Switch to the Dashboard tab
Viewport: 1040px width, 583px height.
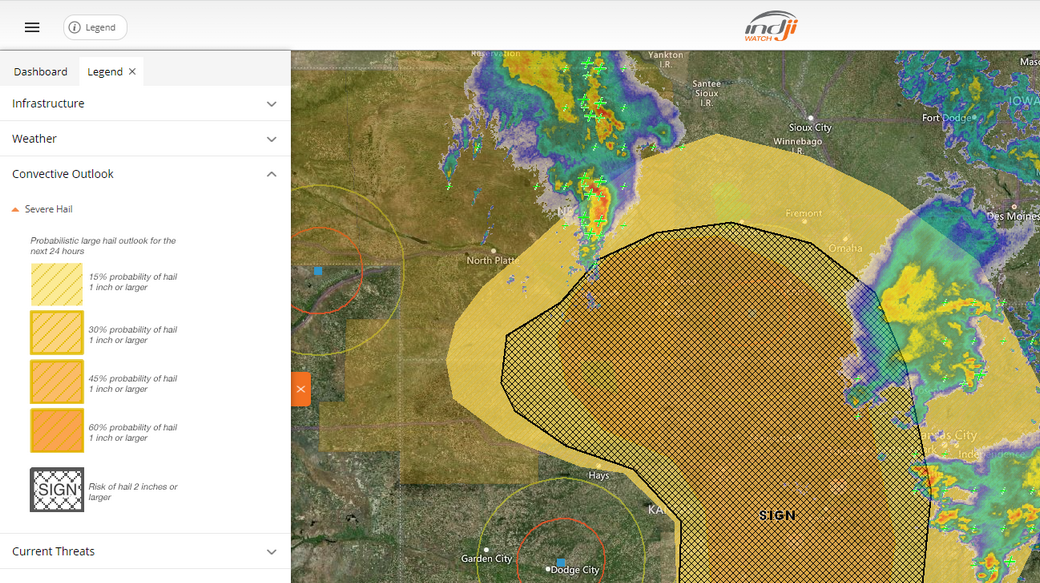(41, 72)
